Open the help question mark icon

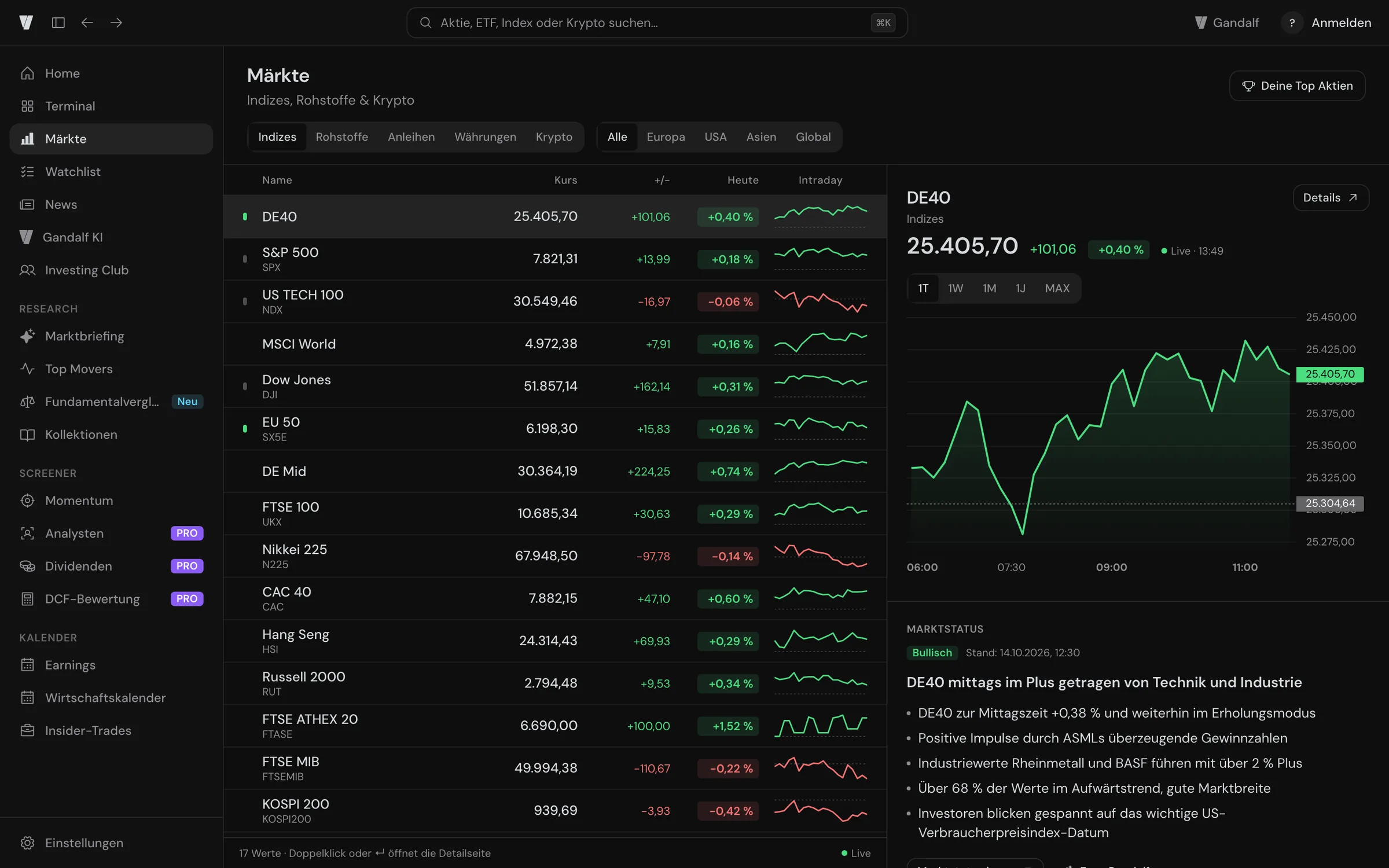tap(1292, 23)
